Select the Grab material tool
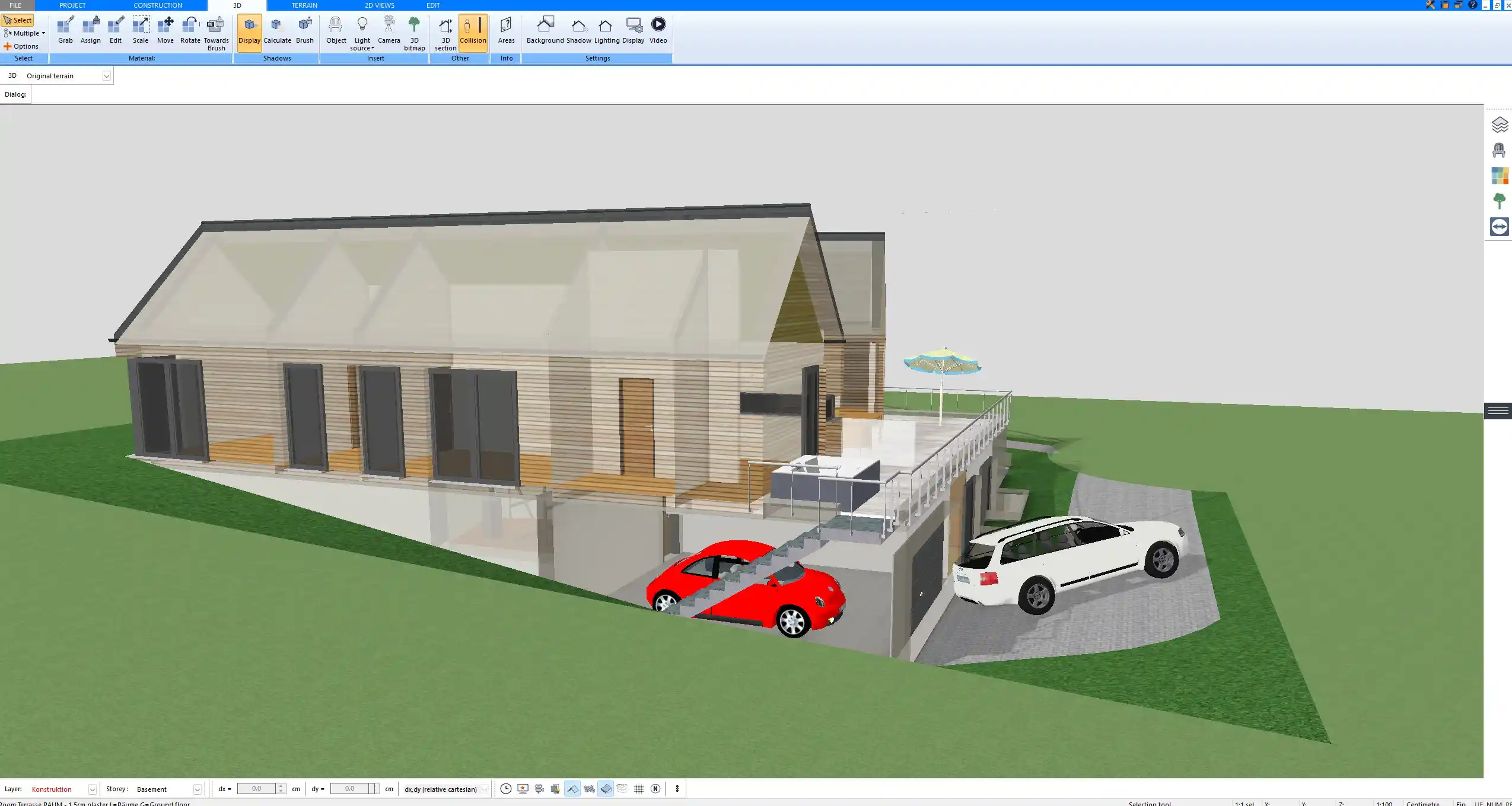 [65, 31]
